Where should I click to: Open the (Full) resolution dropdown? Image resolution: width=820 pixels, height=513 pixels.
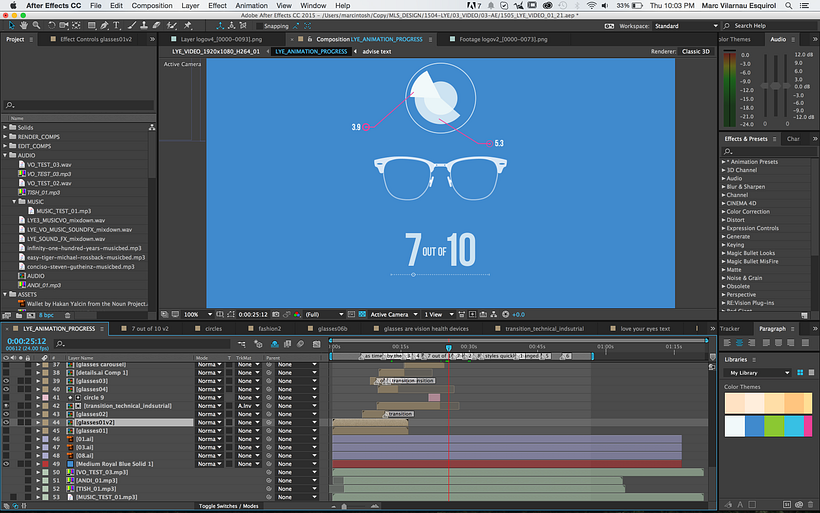324,315
